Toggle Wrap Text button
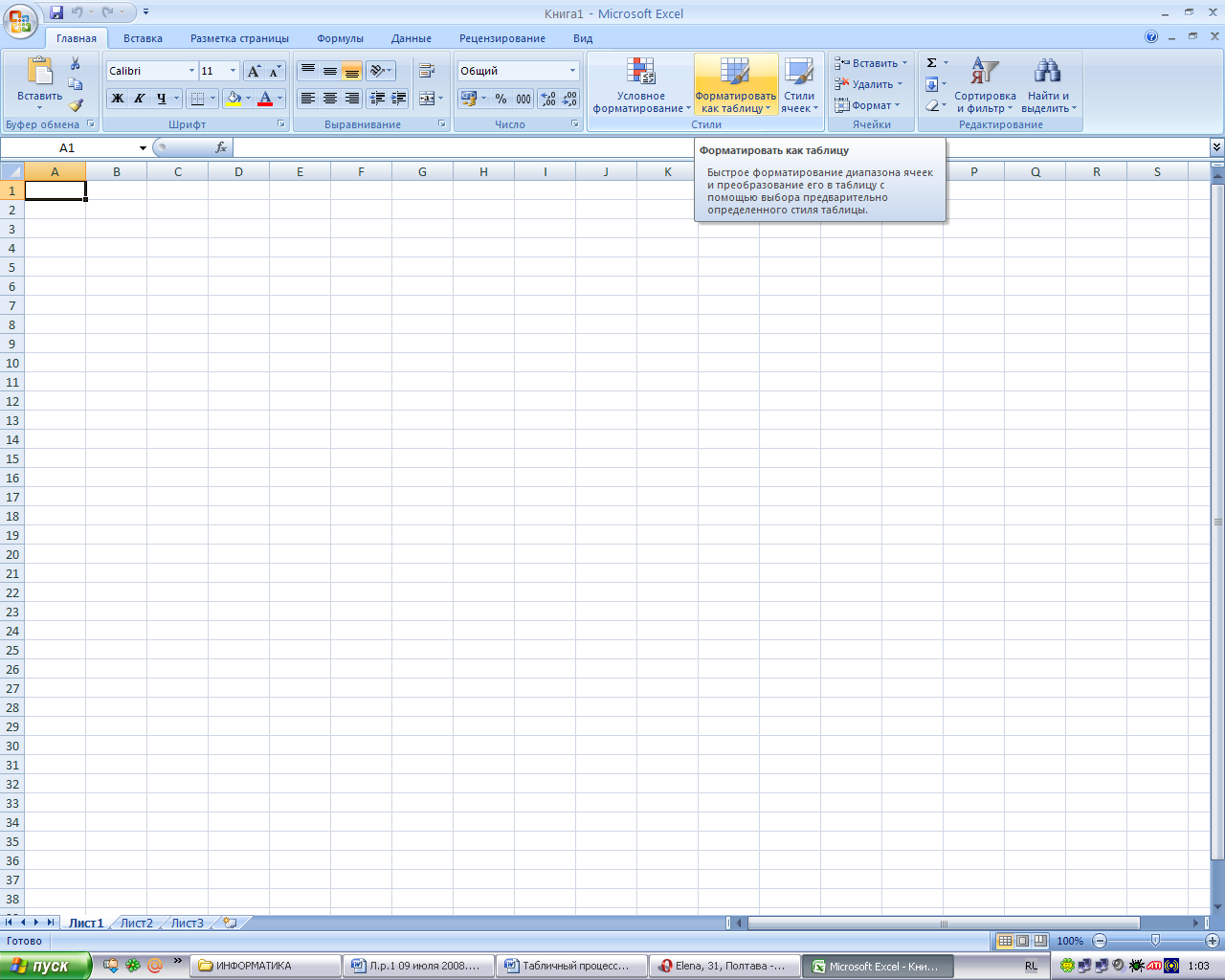 click(x=427, y=71)
